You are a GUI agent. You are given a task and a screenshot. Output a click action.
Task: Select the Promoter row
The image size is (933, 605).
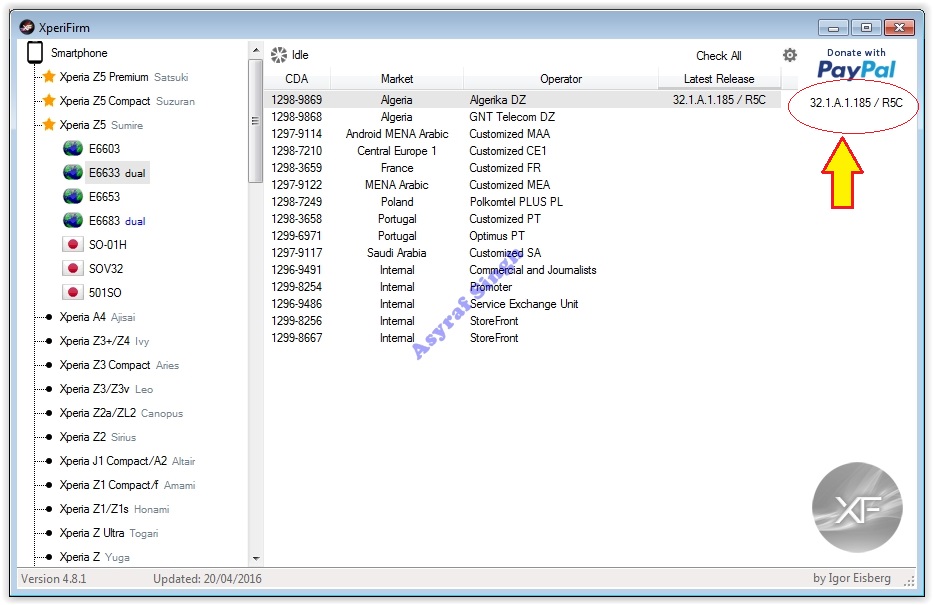[x=522, y=287]
